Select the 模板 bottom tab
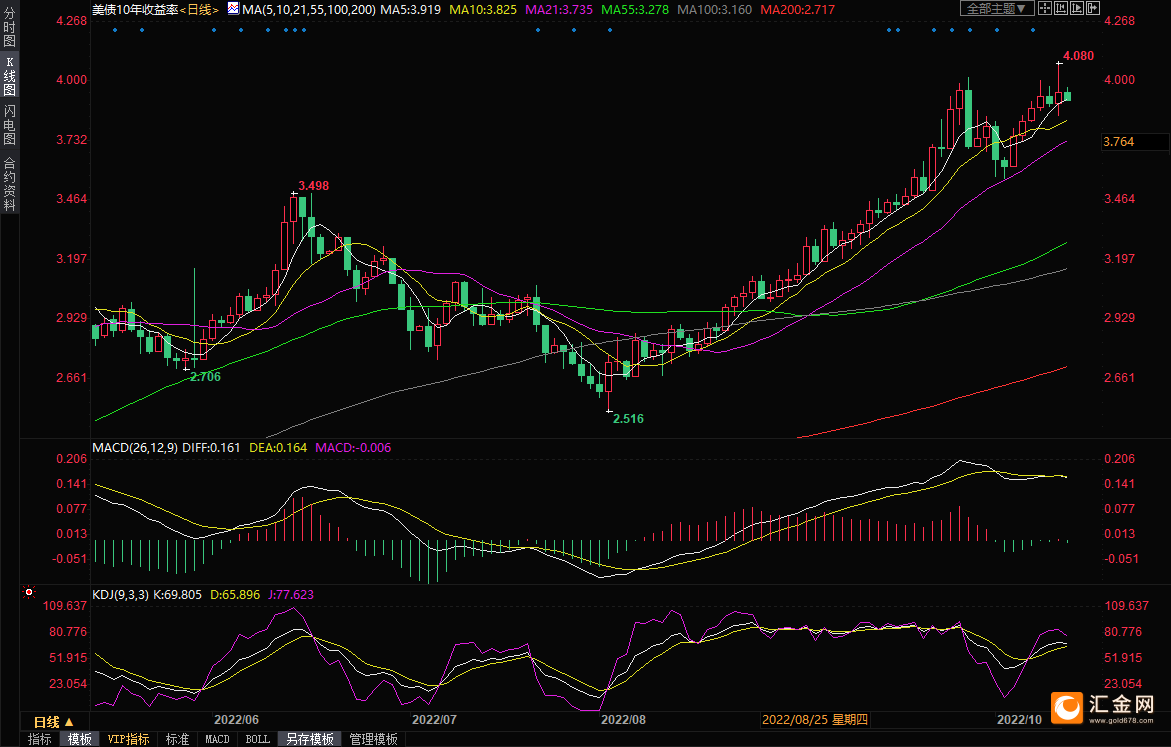Viewport: 1171px width, 747px height. coord(80,739)
